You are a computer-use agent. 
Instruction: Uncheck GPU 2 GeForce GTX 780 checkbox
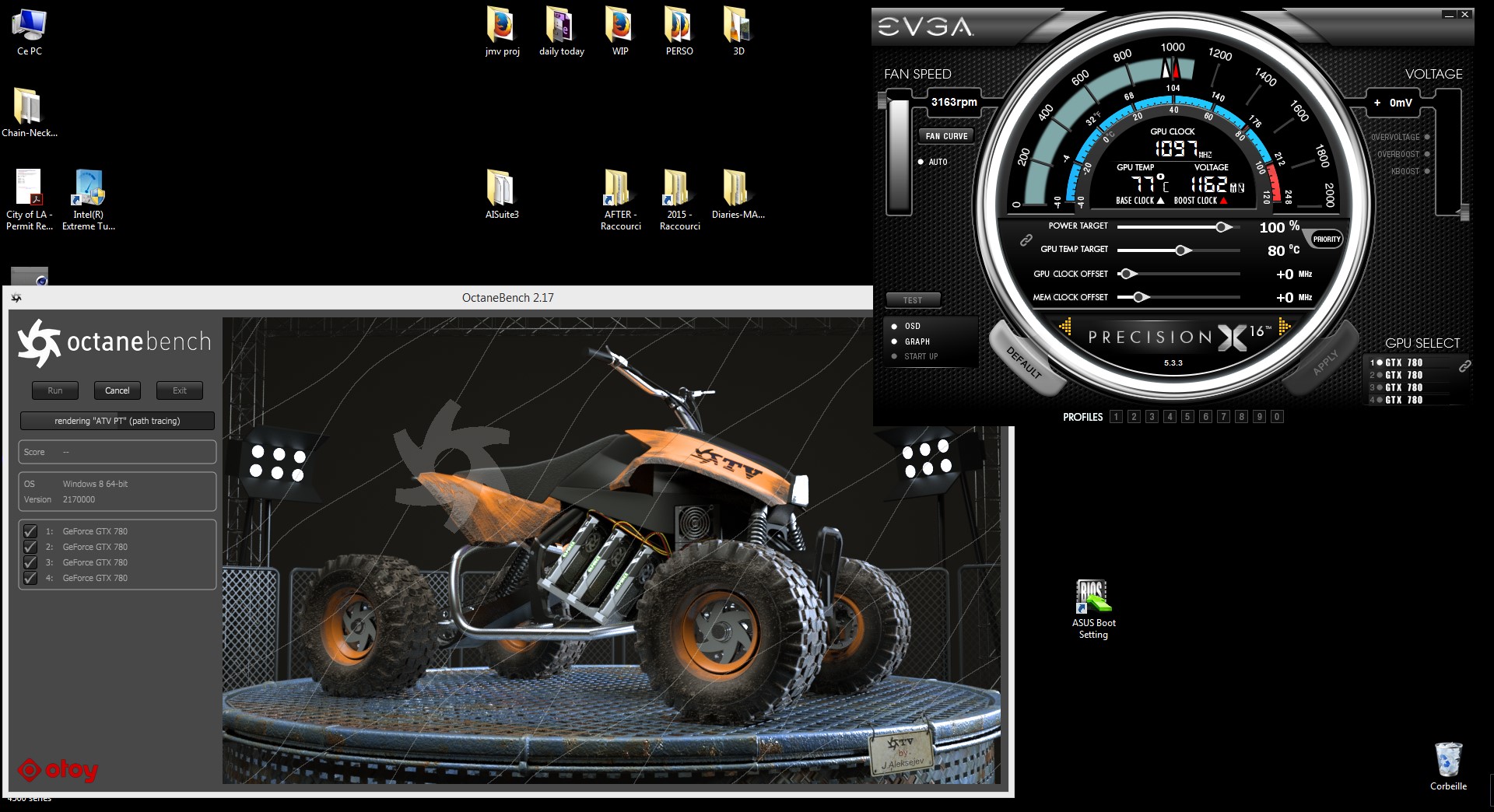click(x=30, y=547)
